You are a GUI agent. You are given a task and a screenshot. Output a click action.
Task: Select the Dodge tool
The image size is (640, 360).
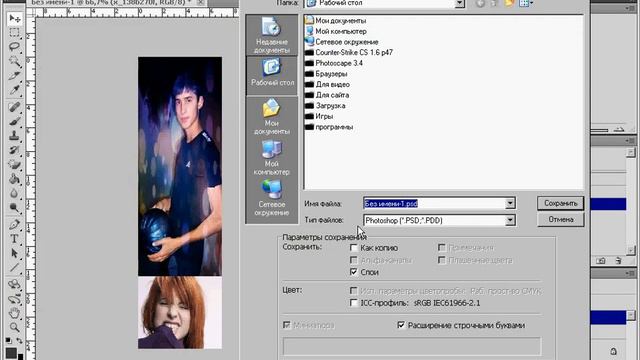(x=15, y=207)
